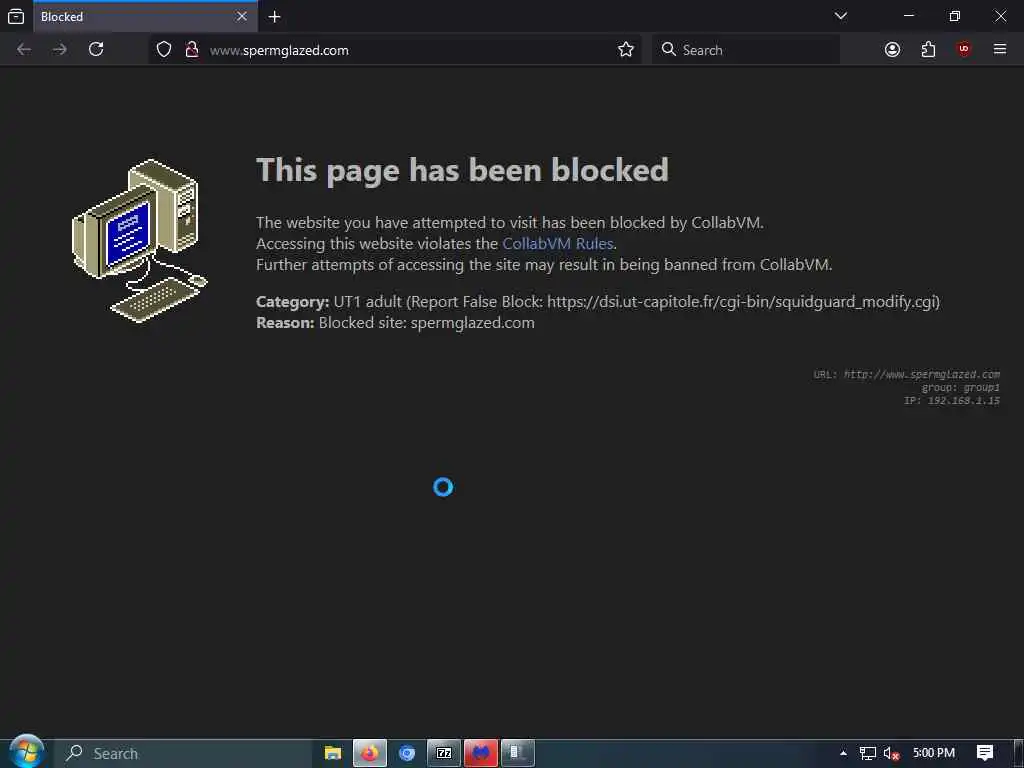Open File Explorer from the taskbar
Image resolution: width=1024 pixels, height=768 pixels.
[x=333, y=754]
